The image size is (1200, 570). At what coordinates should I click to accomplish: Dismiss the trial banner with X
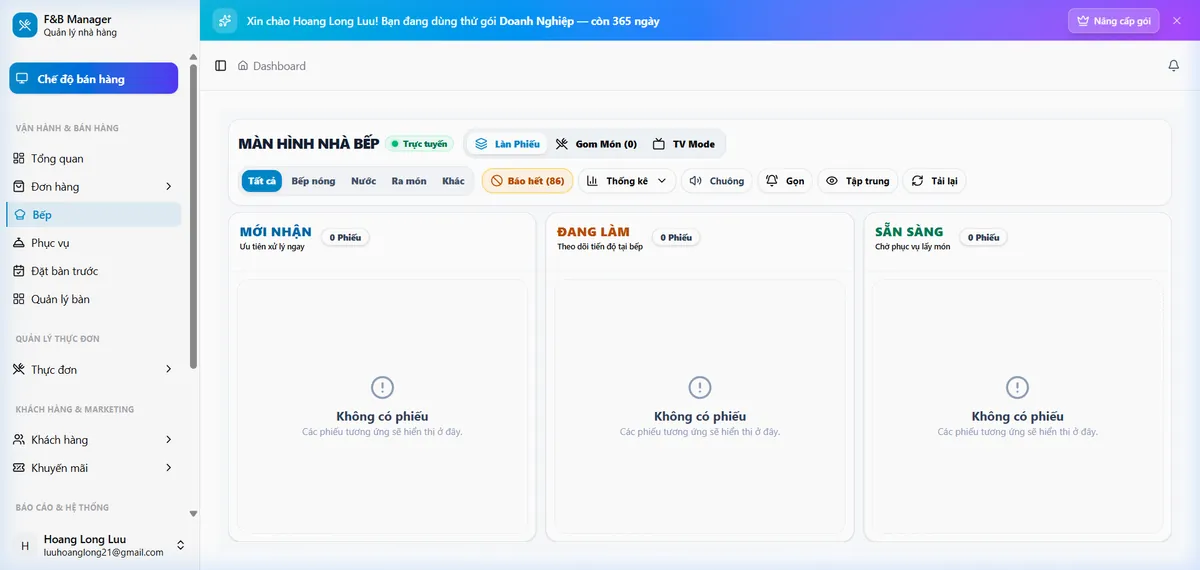tap(1177, 20)
